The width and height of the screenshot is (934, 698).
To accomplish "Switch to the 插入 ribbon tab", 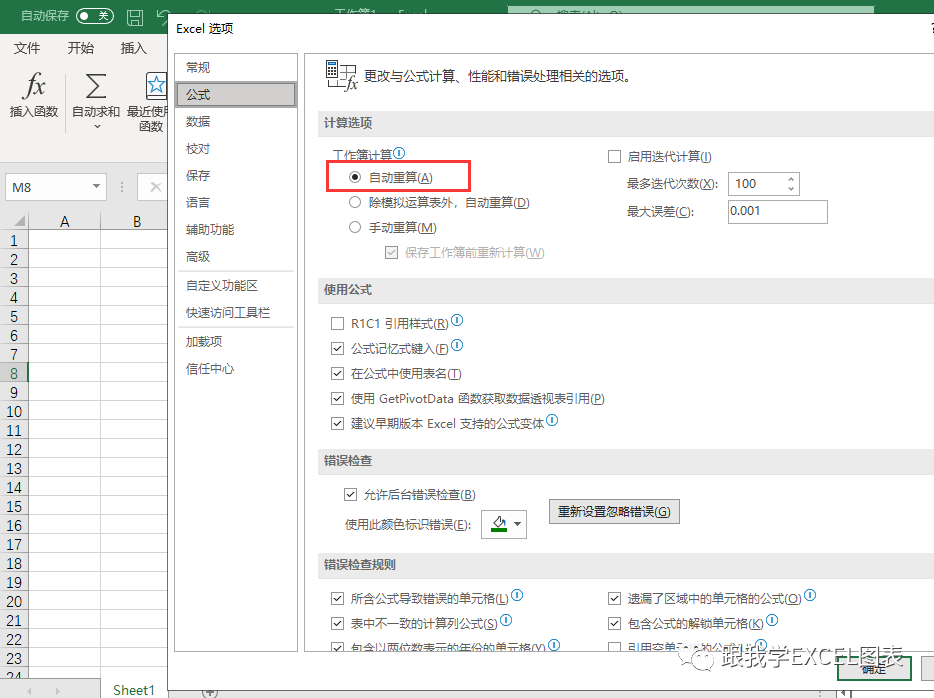I will [x=133, y=48].
